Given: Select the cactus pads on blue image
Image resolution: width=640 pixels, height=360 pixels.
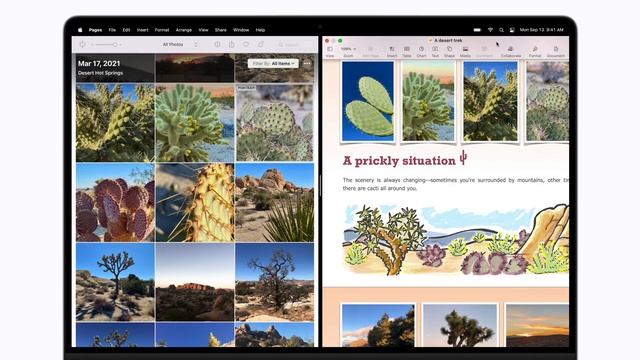Looking at the screenshot, I should pyautogui.click(x=368, y=101).
